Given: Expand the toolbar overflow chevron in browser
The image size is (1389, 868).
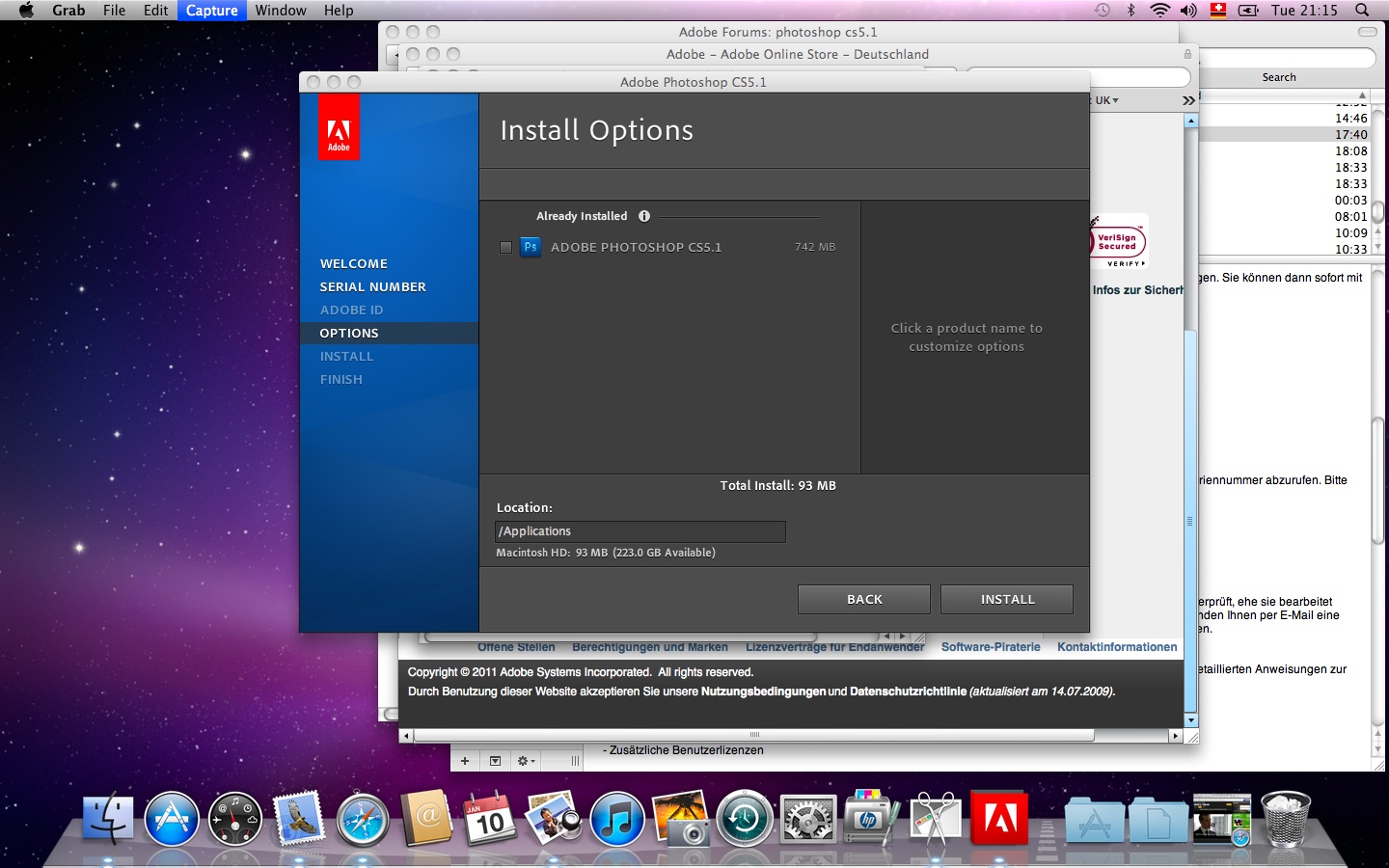Looking at the screenshot, I should click(1188, 100).
